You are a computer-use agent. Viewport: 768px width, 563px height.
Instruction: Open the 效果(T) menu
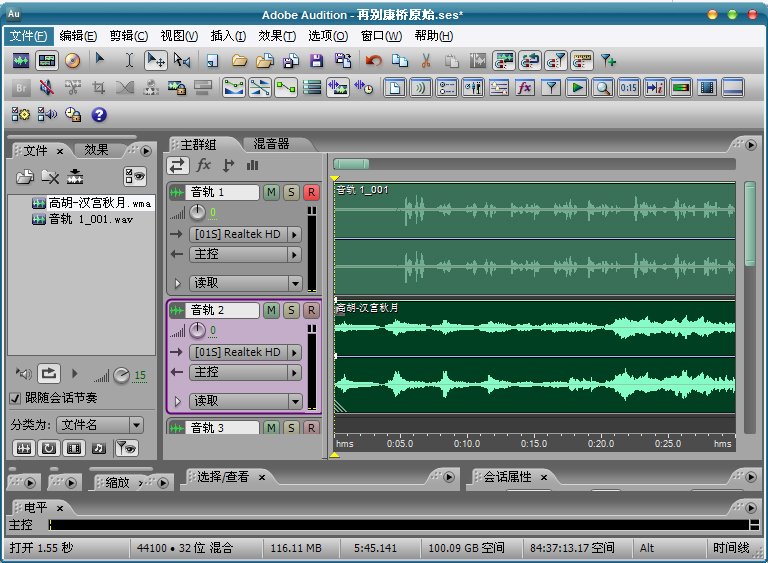(277, 36)
